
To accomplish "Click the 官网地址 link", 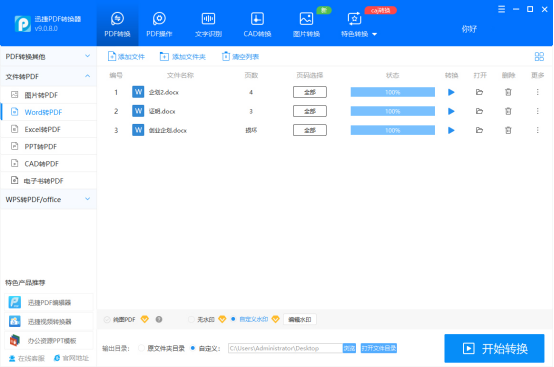I will click(x=71, y=359).
